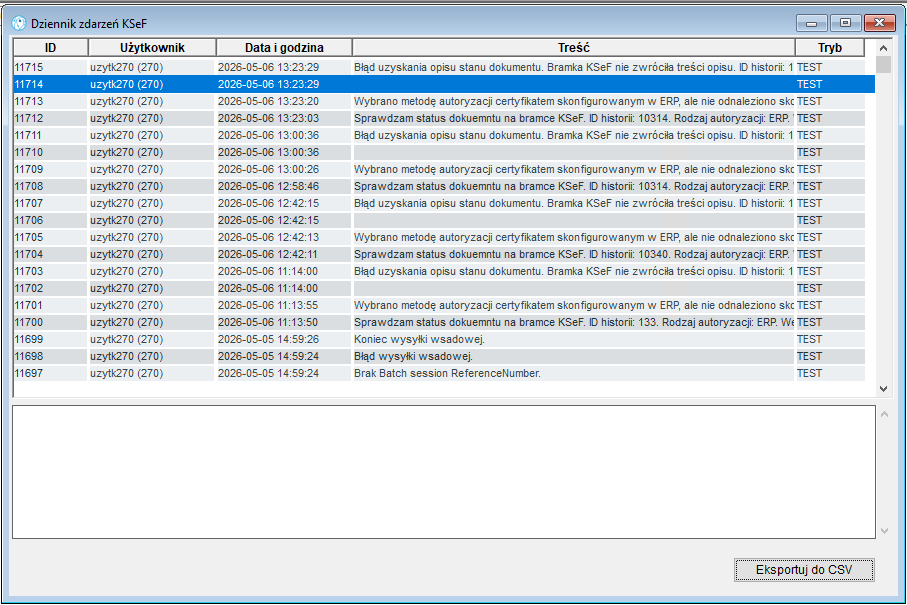Click timestamp 2026-05-06 13:23:03
Viewport: 907px width, 605px height.
pos(268,118)
